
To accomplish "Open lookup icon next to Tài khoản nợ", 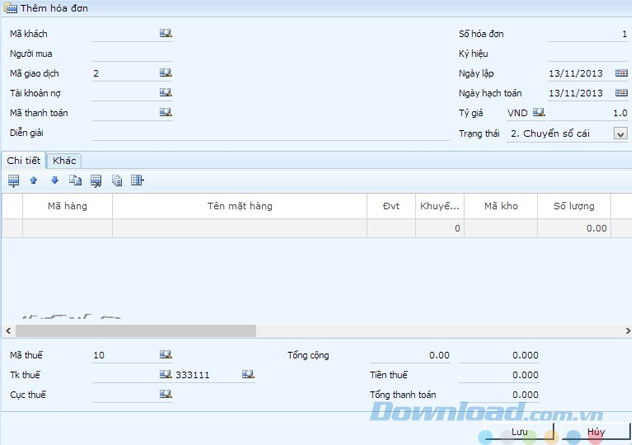I will tap(165, 93).
